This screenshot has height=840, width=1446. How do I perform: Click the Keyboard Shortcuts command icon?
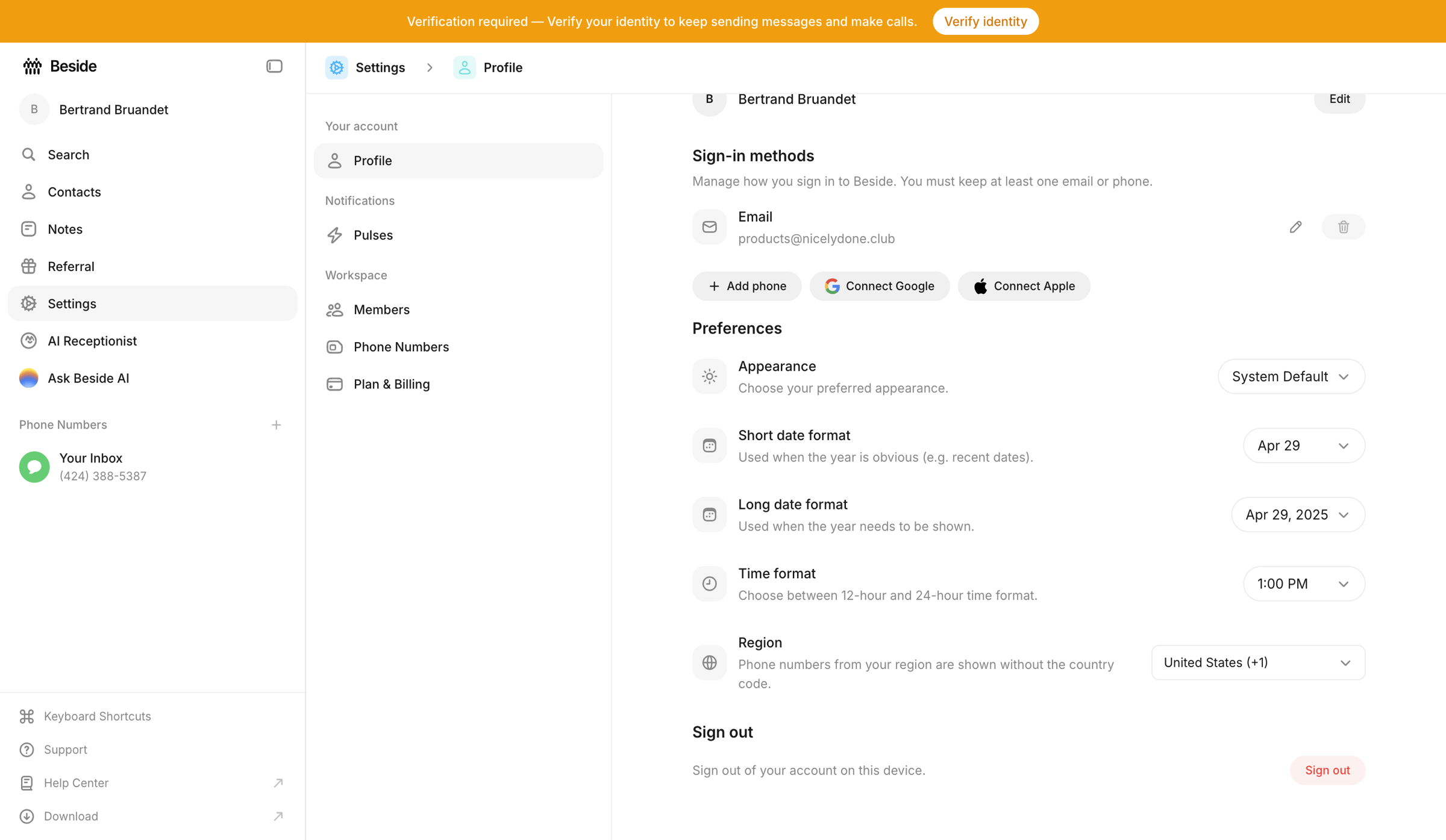point(27,717)
